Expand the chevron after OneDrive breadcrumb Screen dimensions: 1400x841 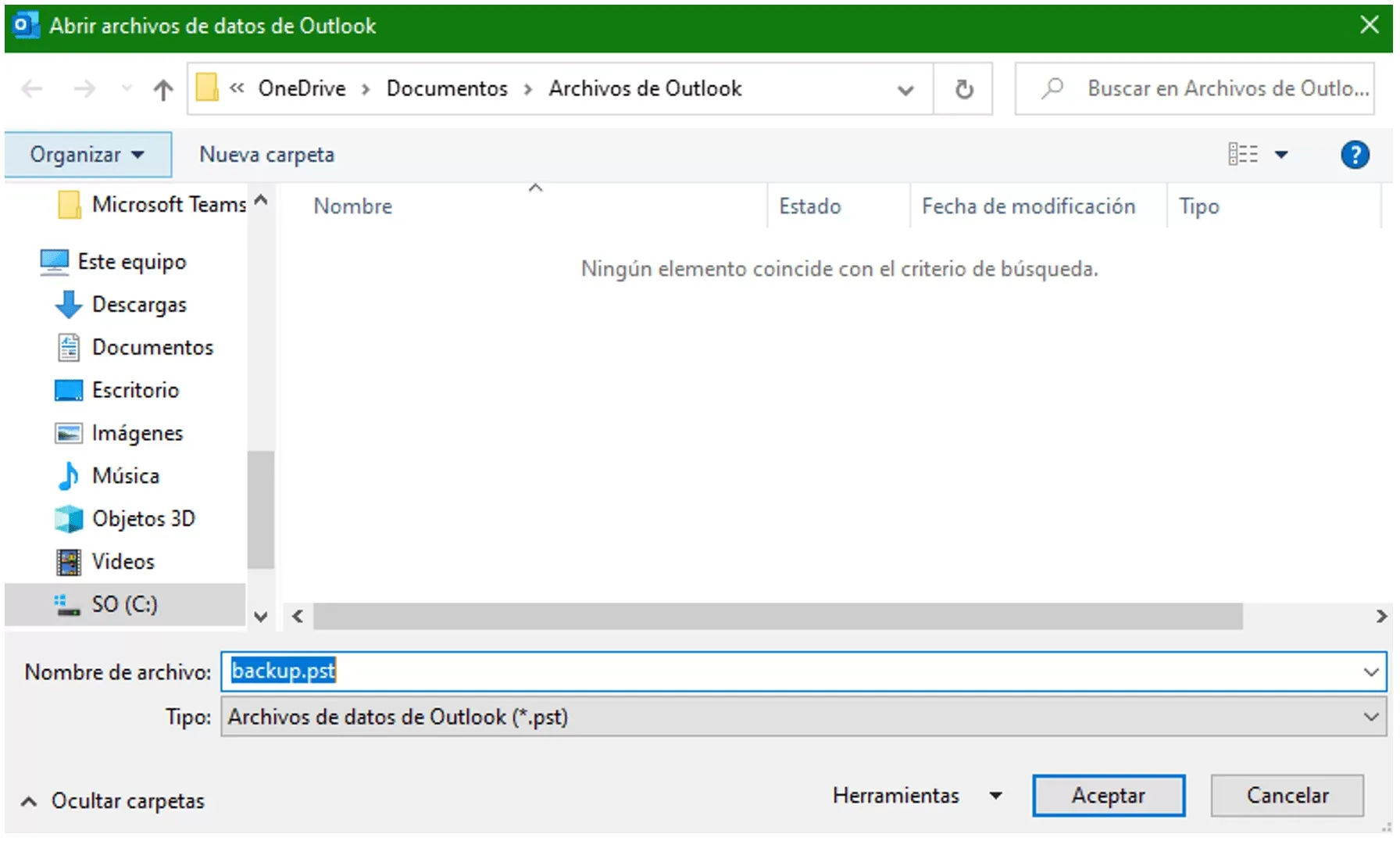366,89
